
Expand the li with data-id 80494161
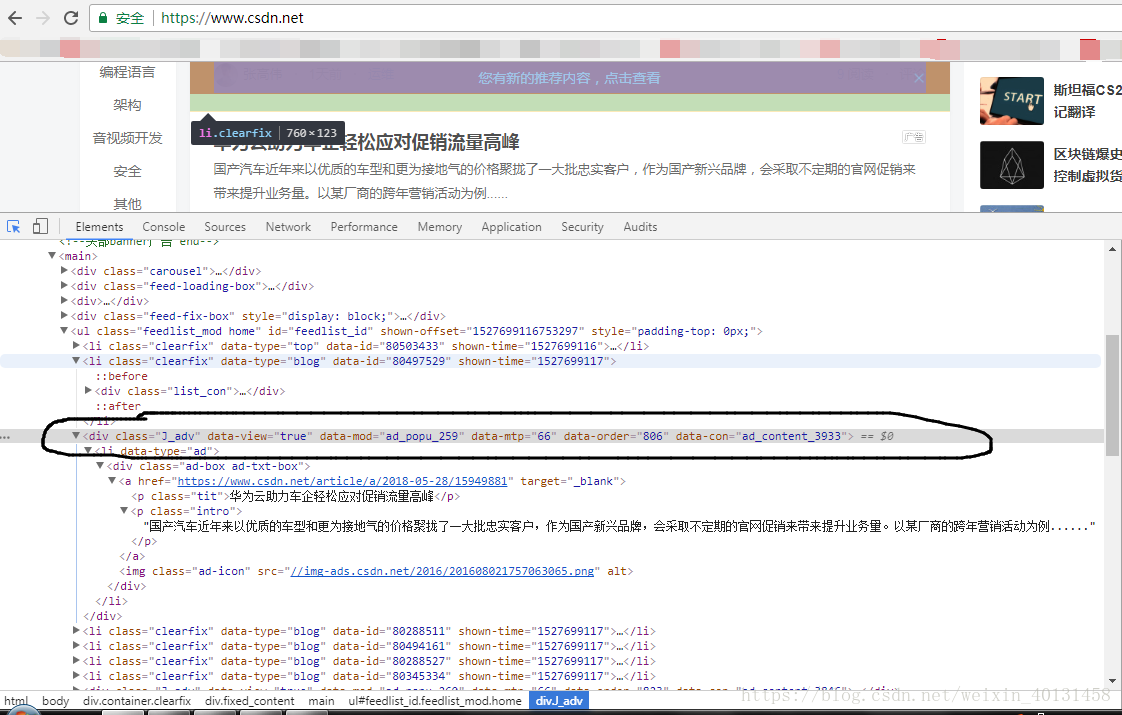point(77,646)
